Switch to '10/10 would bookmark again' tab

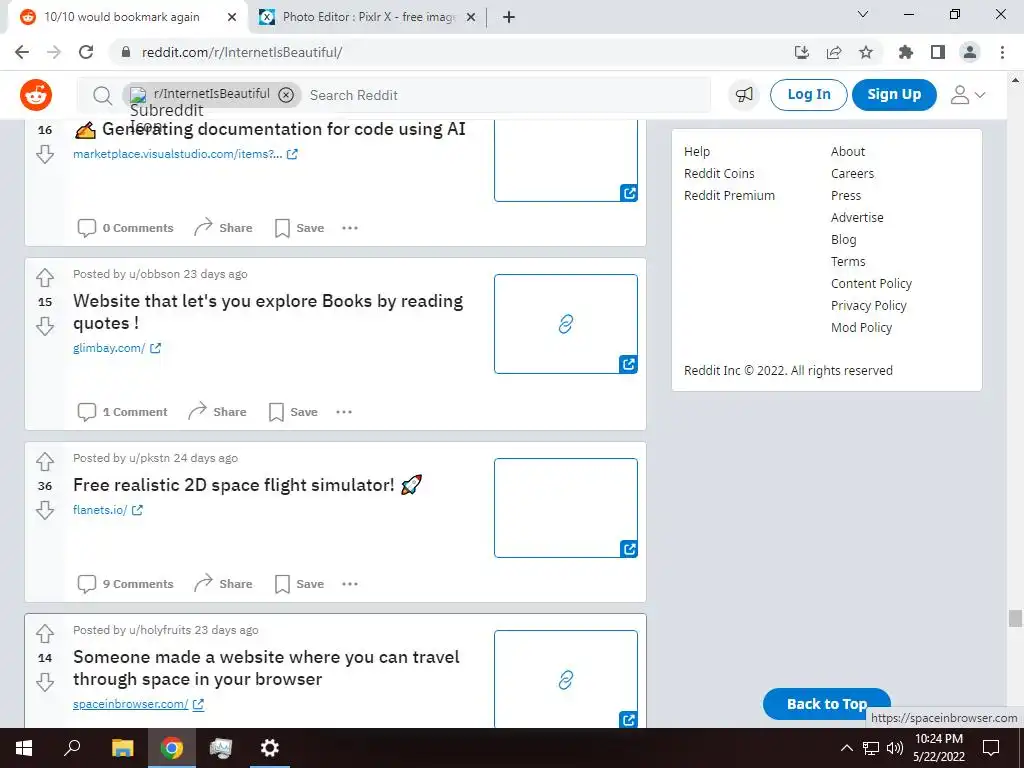[121, 17]
